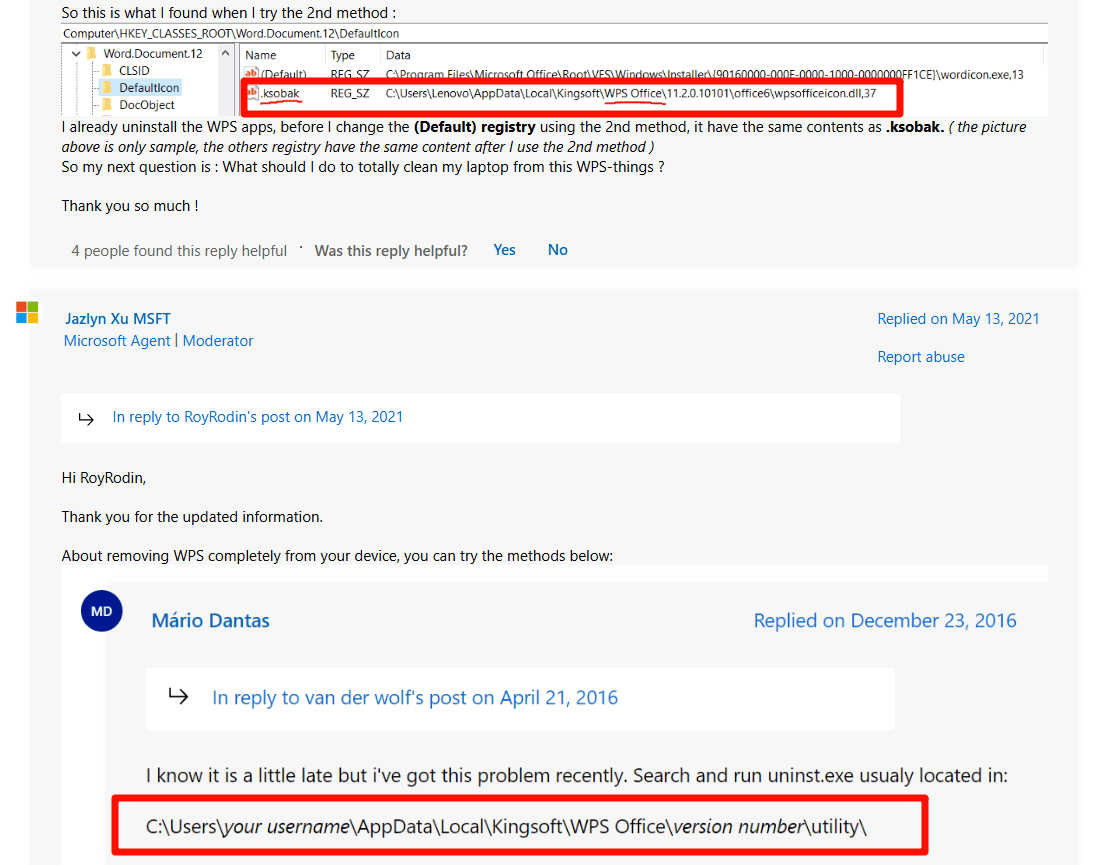Select the Word.Document.12 registry key
Screen dimensions: 1112x865
click(x=152, y=54)
